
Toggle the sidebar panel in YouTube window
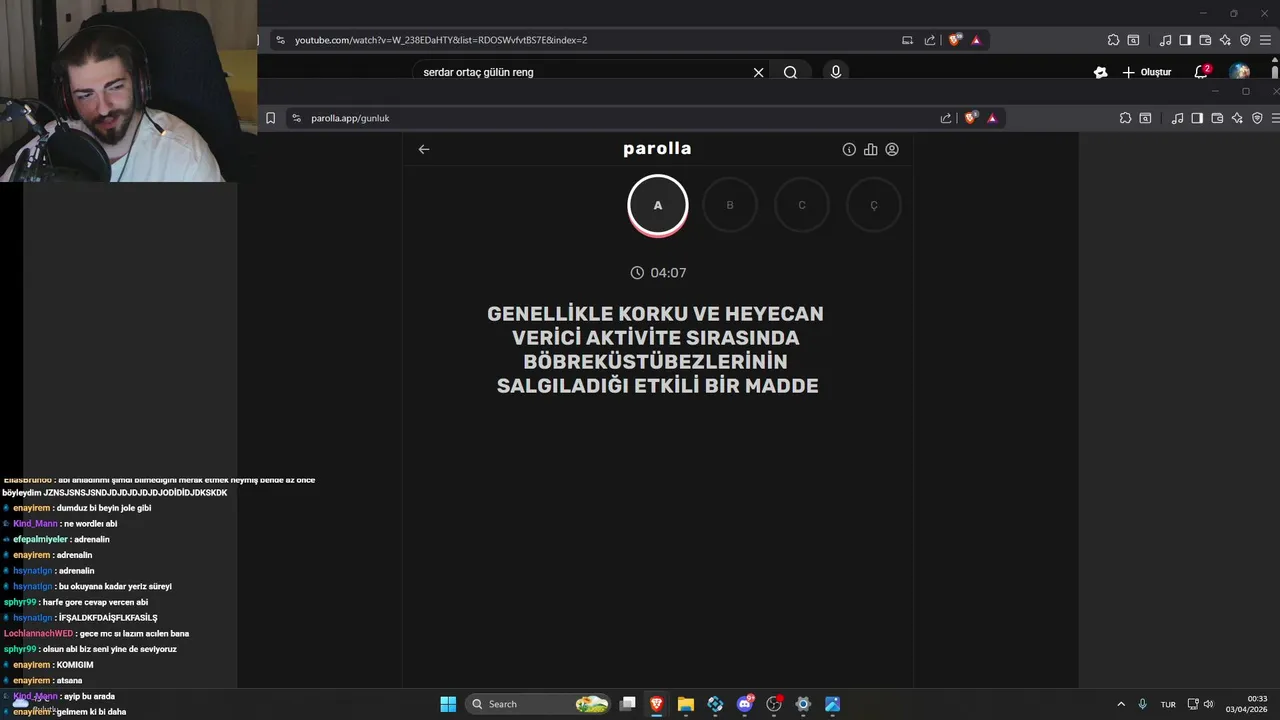(1185, 40)
